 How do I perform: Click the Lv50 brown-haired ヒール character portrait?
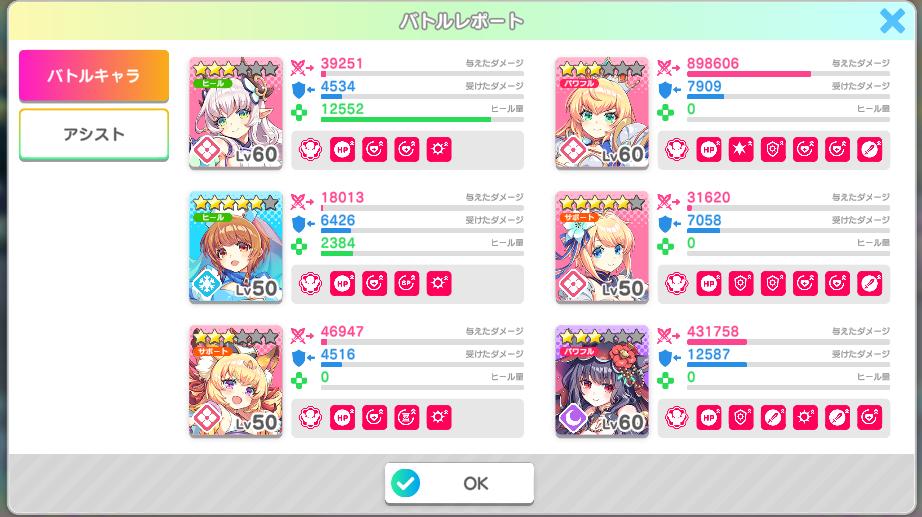coord(236,247)
